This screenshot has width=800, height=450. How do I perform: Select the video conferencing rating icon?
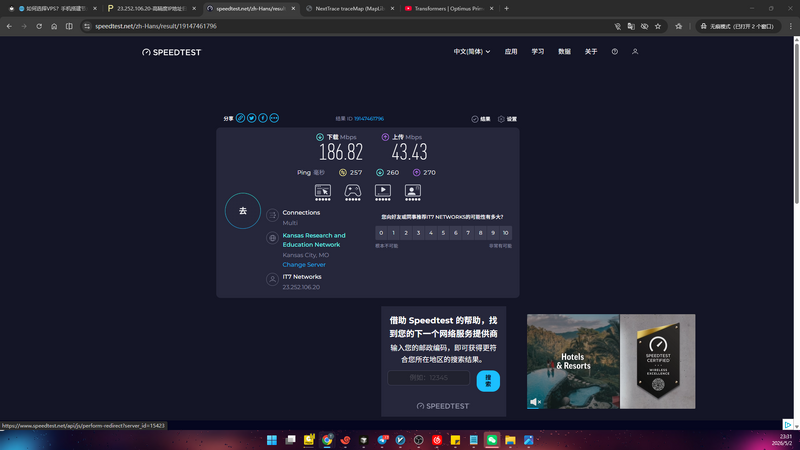[x=413, y=192]
